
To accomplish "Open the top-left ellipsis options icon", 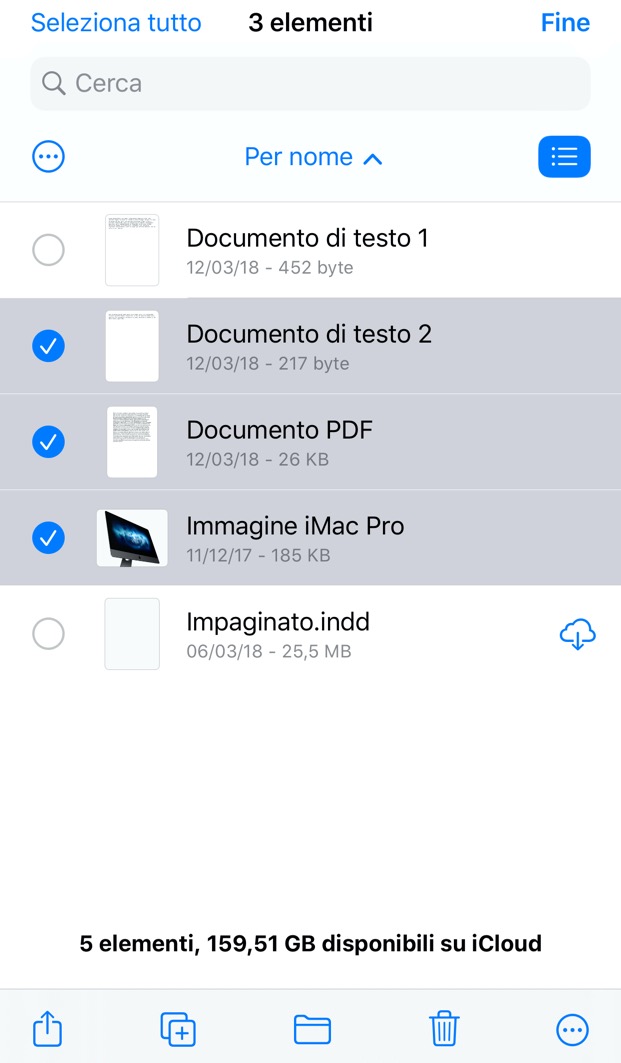I will (x=49, y=157).
